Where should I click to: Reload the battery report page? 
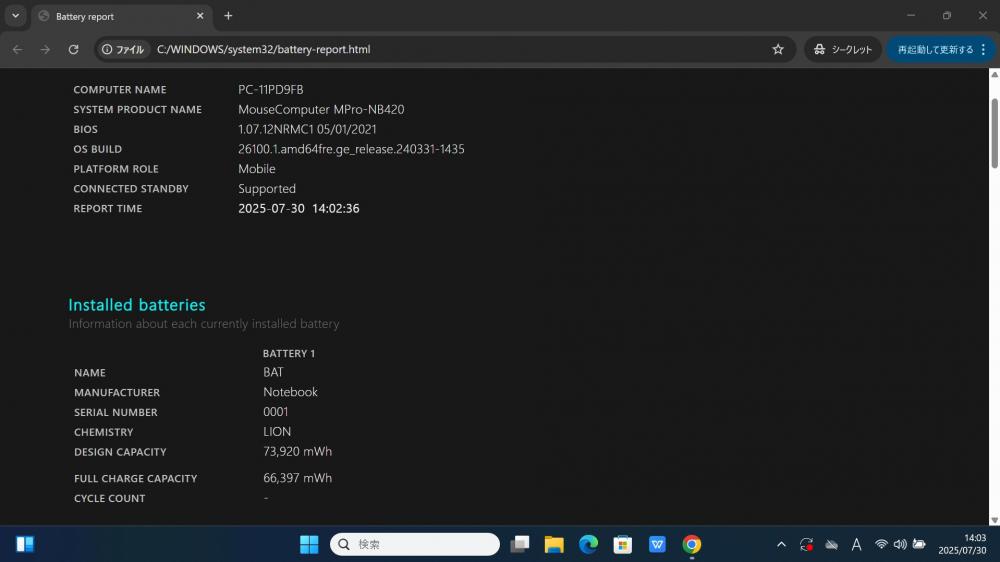(x=73, y=49)
